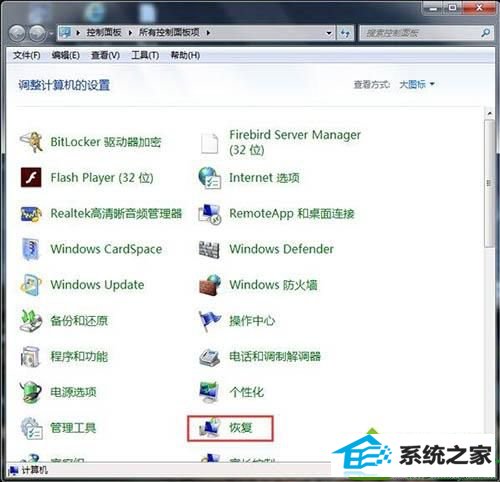Screen dimensions: 500x482
Task: Open the Flash Player (32 位) text link
Action: [102, 178]
